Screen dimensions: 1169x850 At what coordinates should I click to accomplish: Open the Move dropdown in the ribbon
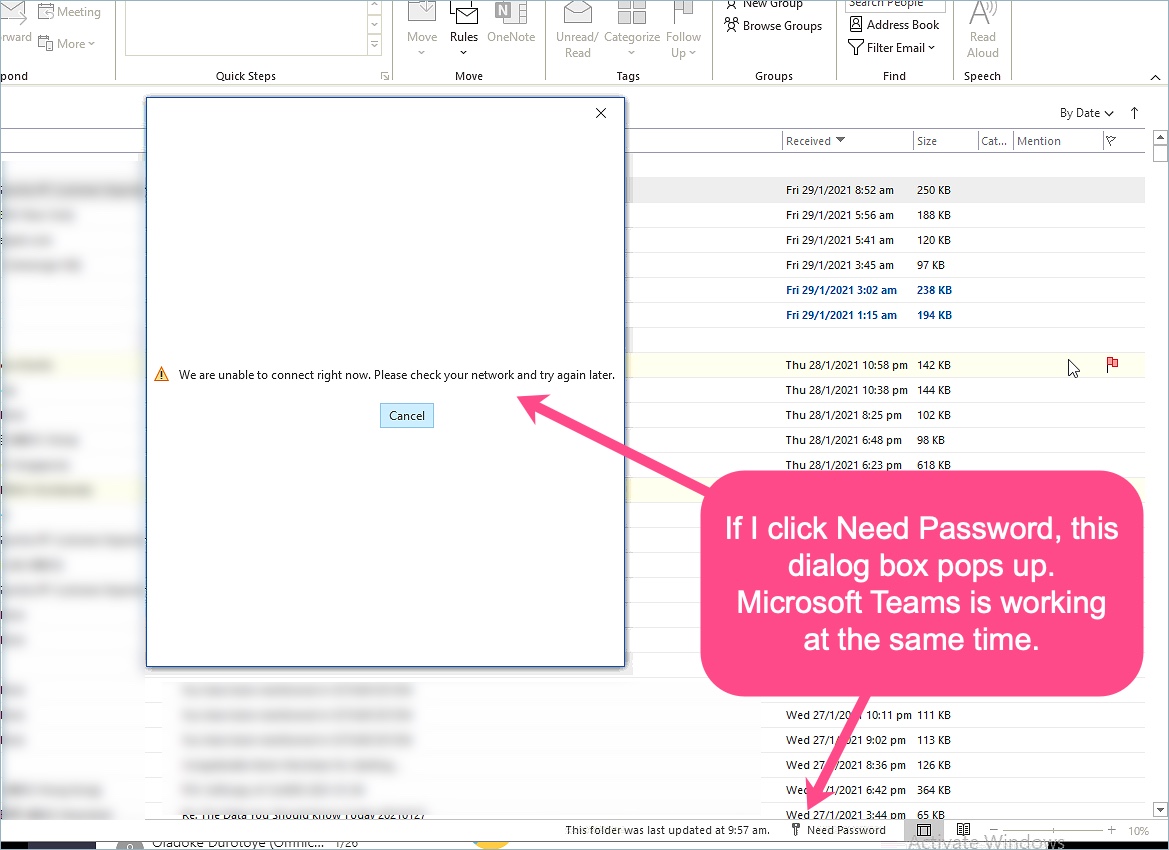[x=422, y=30]
